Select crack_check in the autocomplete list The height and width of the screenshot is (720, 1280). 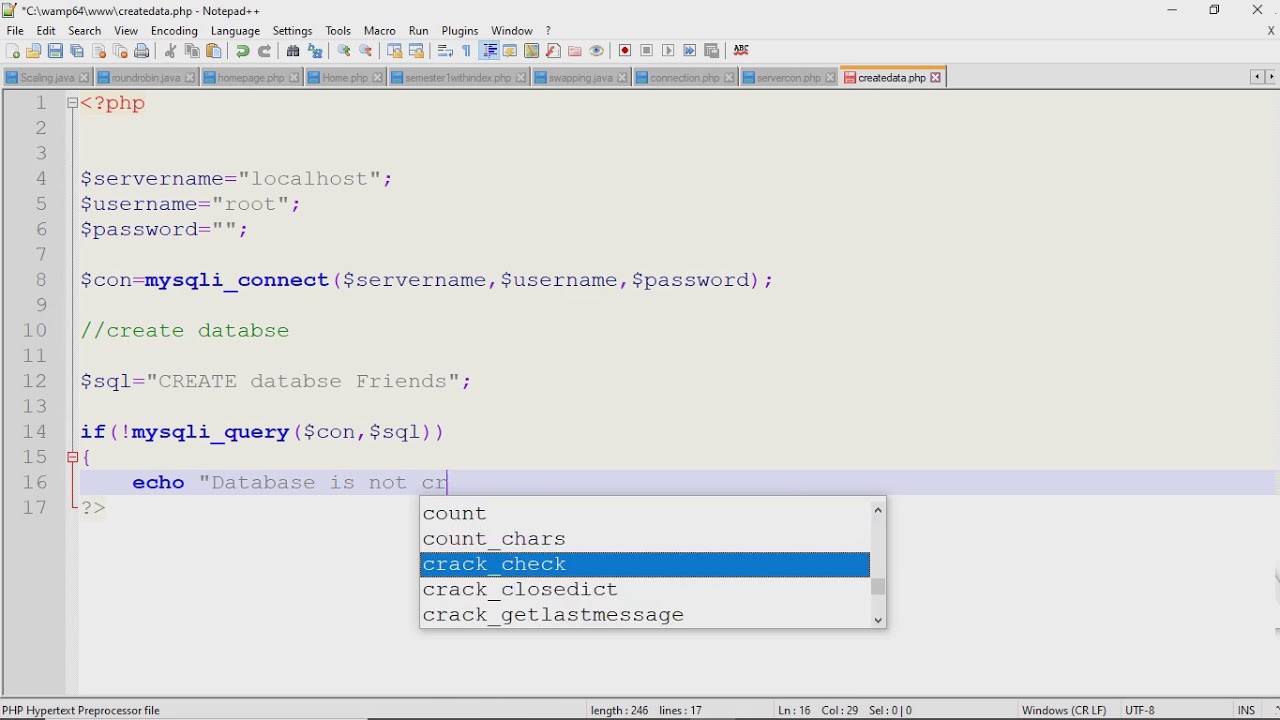[645, 564]
